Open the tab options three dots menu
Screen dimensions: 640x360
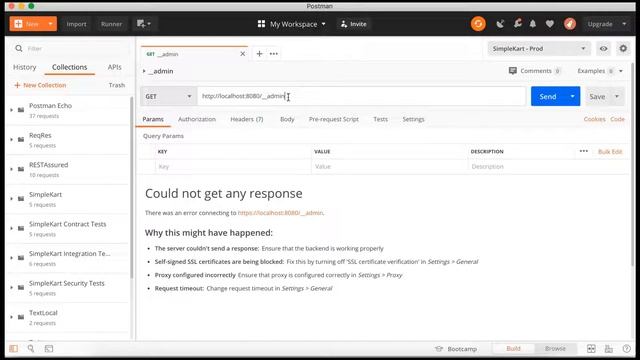coord(273,54)
